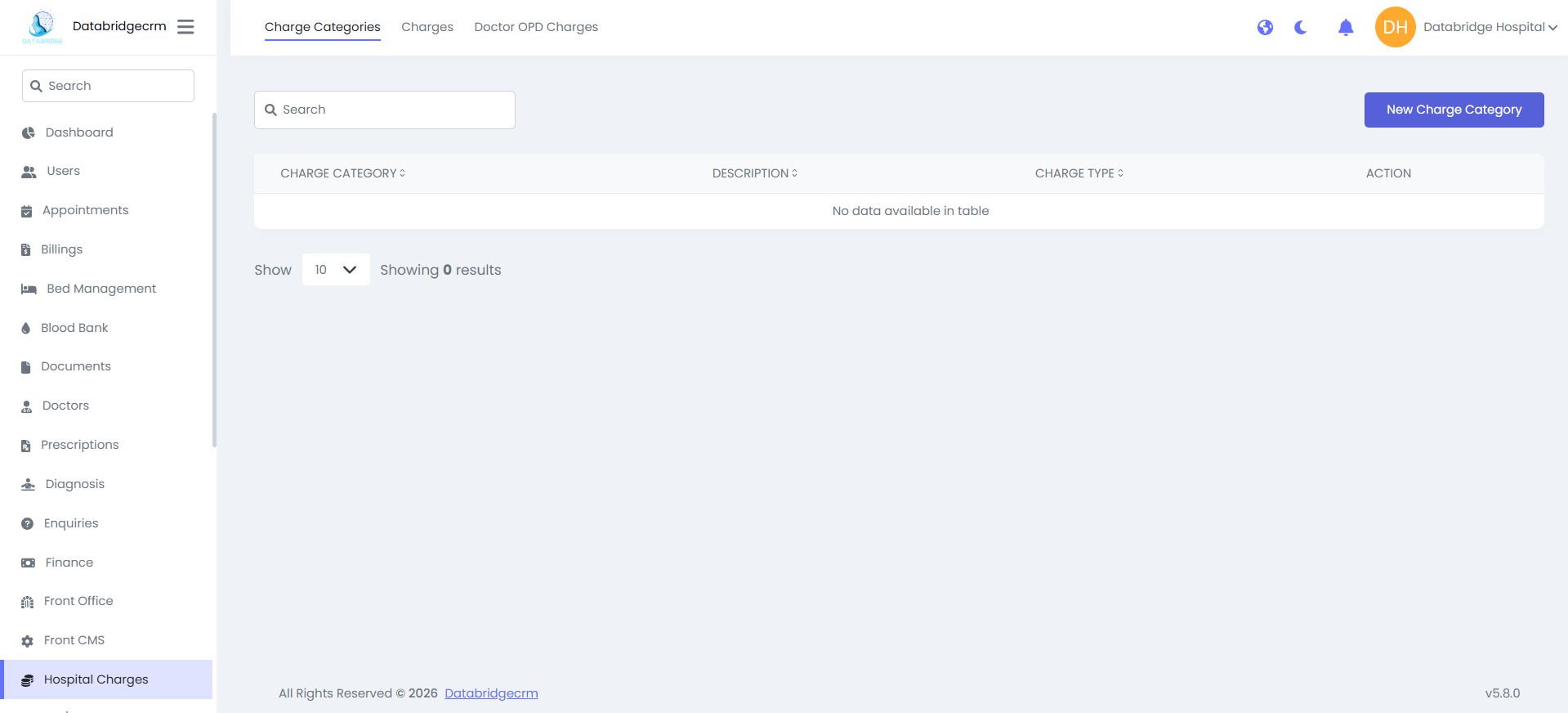
Task: Click the 'Showing 0 results' text
Action: 440,270
